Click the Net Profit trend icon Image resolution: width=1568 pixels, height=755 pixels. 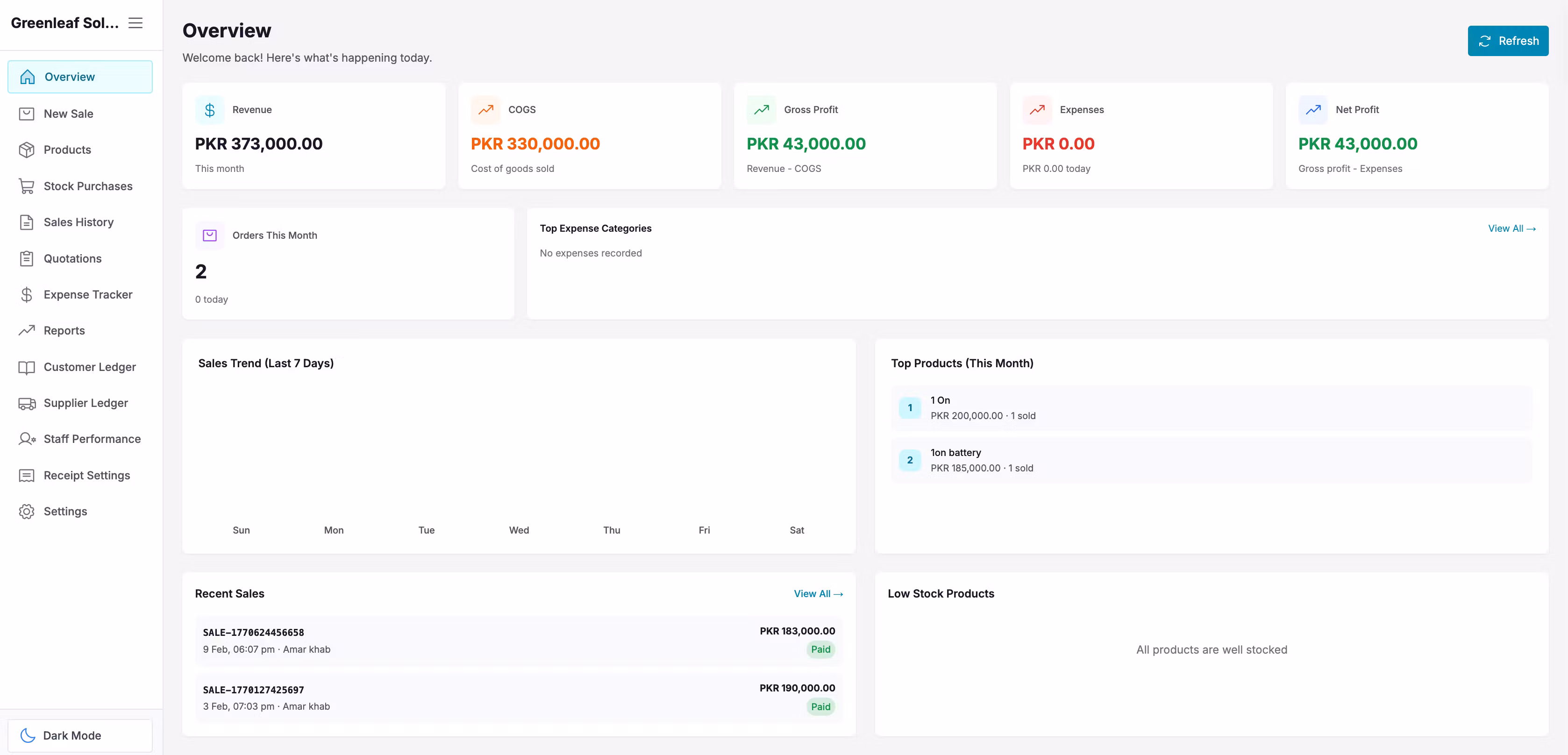pyautogui.click(x=1313, y=110)
